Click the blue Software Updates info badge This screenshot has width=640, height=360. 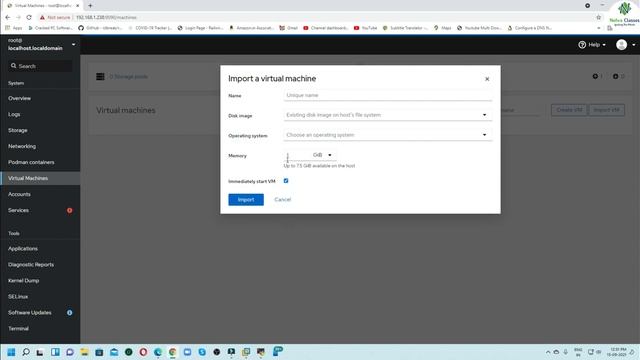pos(69,313)
